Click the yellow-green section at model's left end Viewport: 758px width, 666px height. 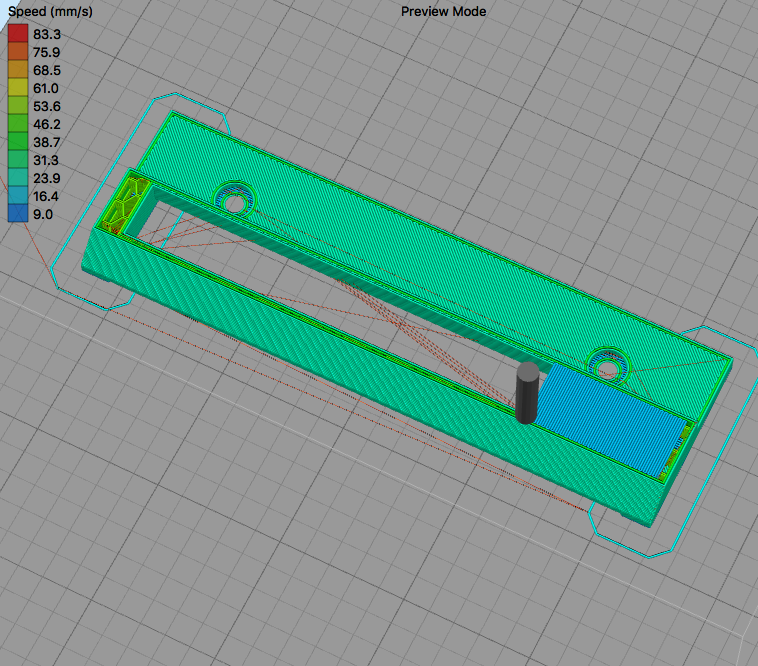(x=126, y=206)
